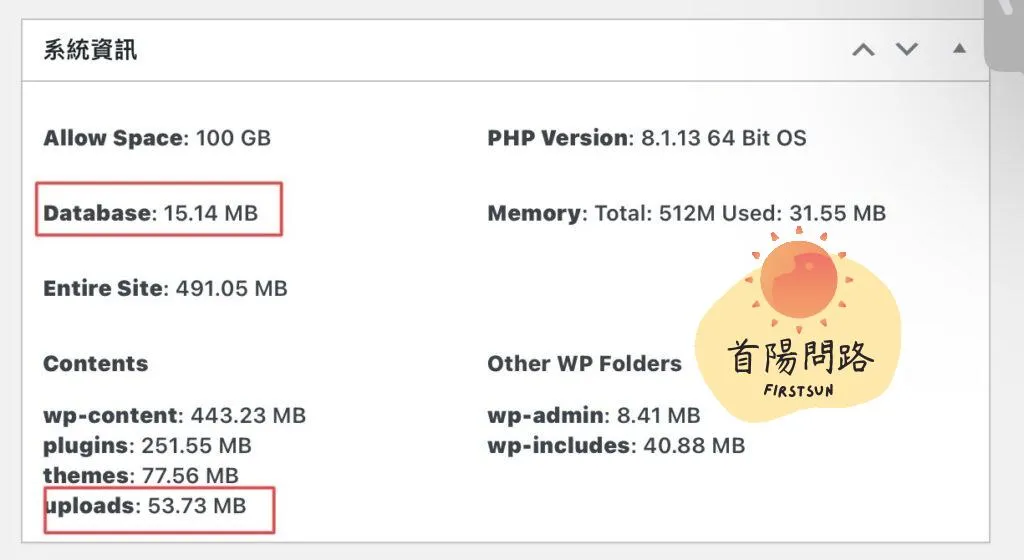Image resolution: width=1024 pixels, height=560 pixels.
Task: Click the 系統資訊 panel title
Action: coord(90,50)
